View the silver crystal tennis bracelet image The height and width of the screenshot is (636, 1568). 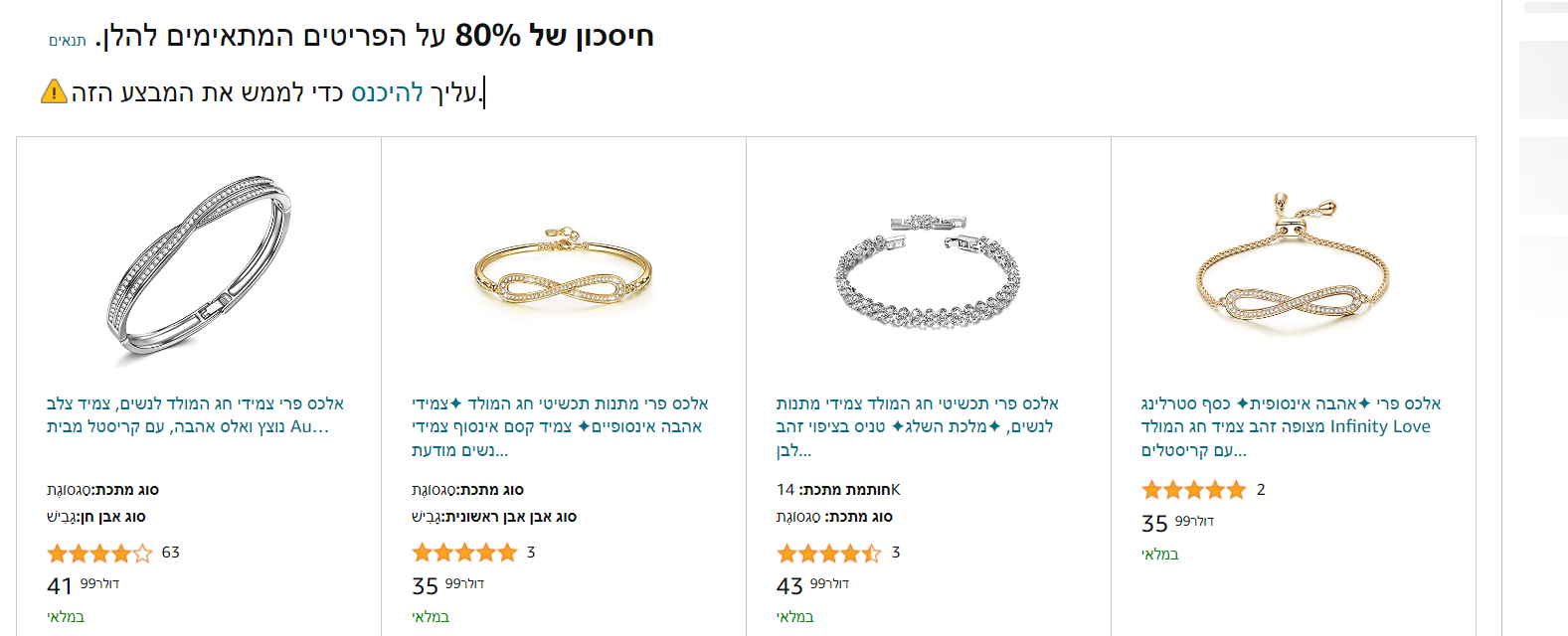click(928, 269)
